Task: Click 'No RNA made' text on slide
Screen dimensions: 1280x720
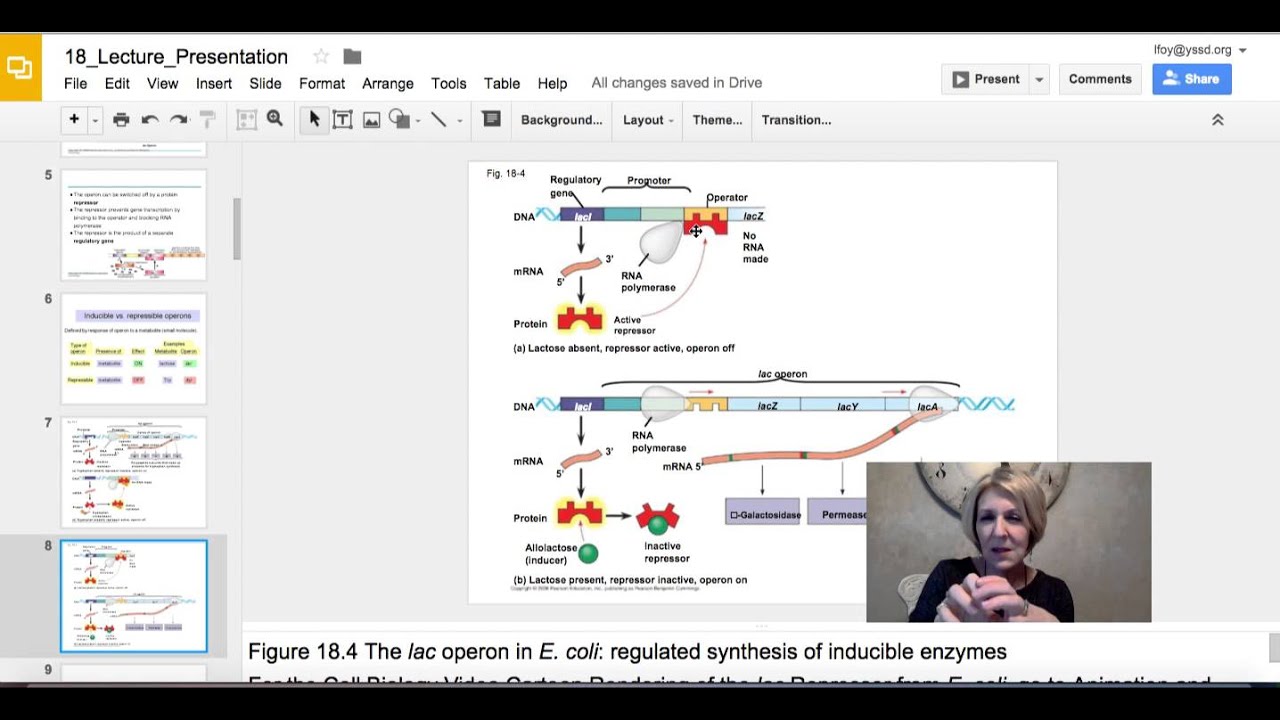Action: click(x=755, y=248)
